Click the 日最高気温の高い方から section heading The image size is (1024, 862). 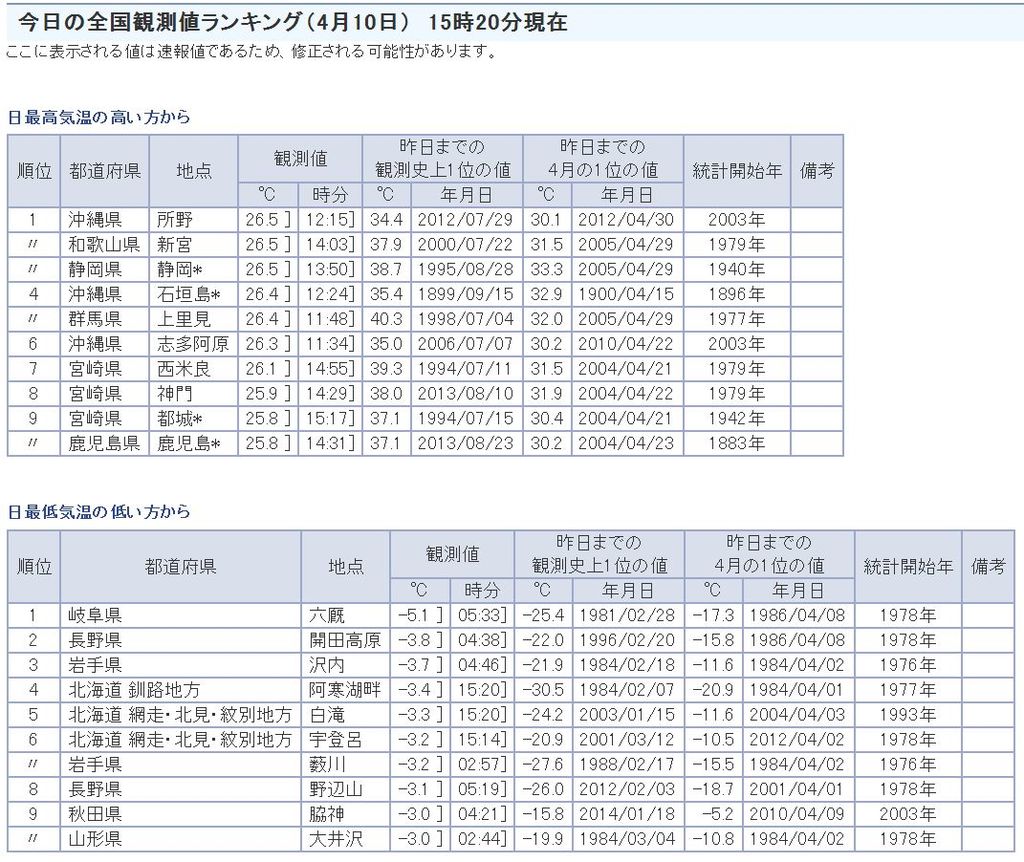98,117
